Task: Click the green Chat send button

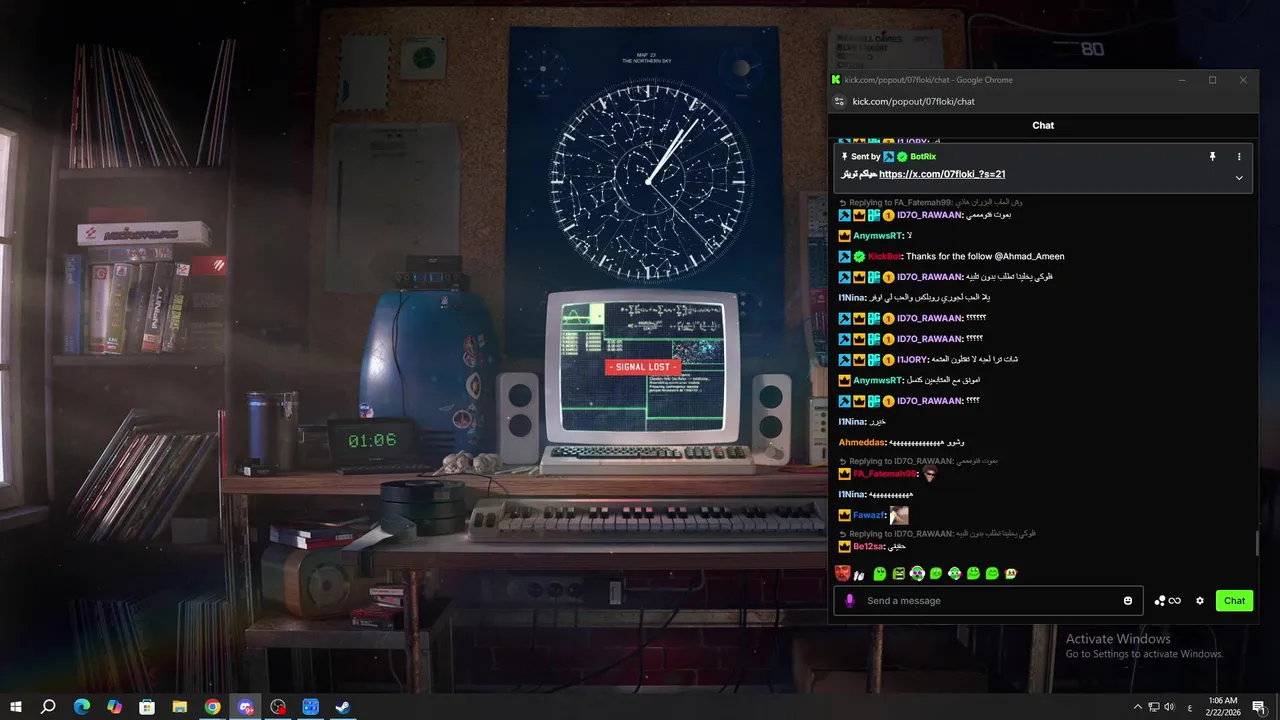Action: pos(1234,601)
